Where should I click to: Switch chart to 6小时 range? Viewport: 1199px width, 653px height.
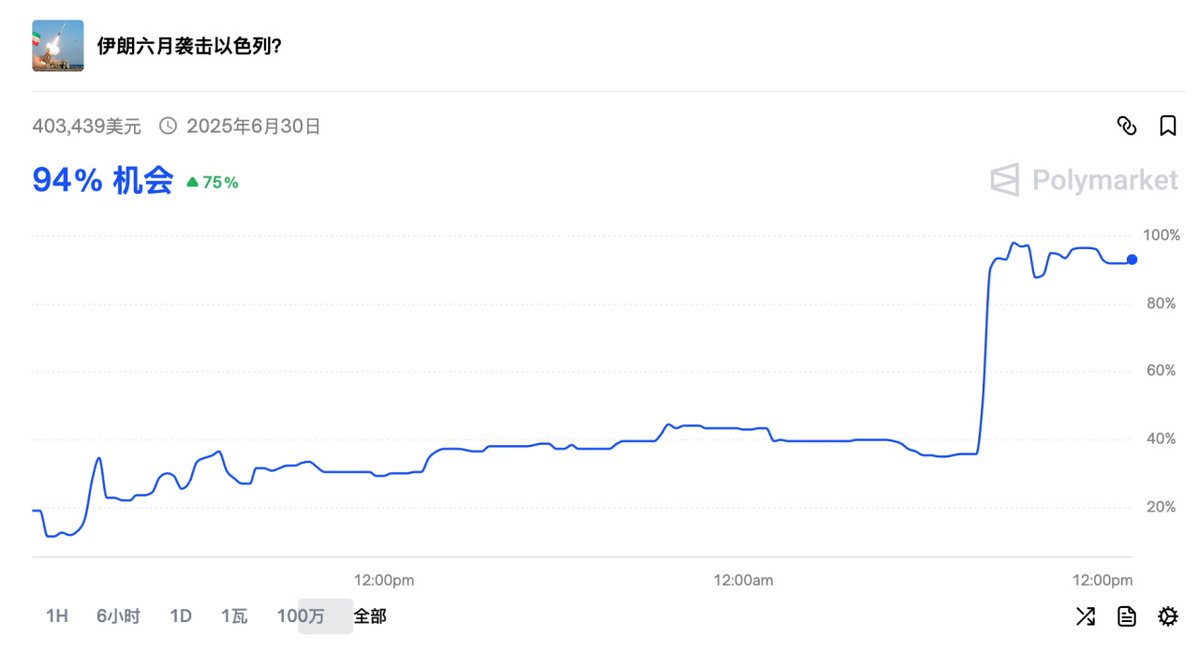118,616
